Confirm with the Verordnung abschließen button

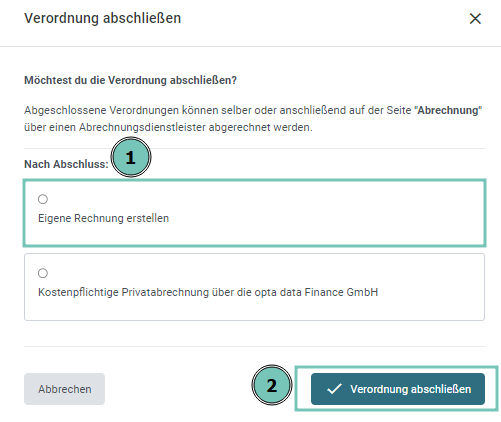(398, 389)
